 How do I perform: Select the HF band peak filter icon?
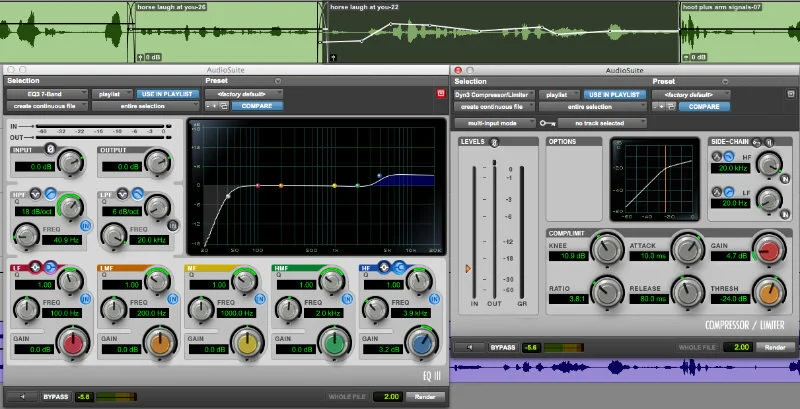(x=384, y=266)
